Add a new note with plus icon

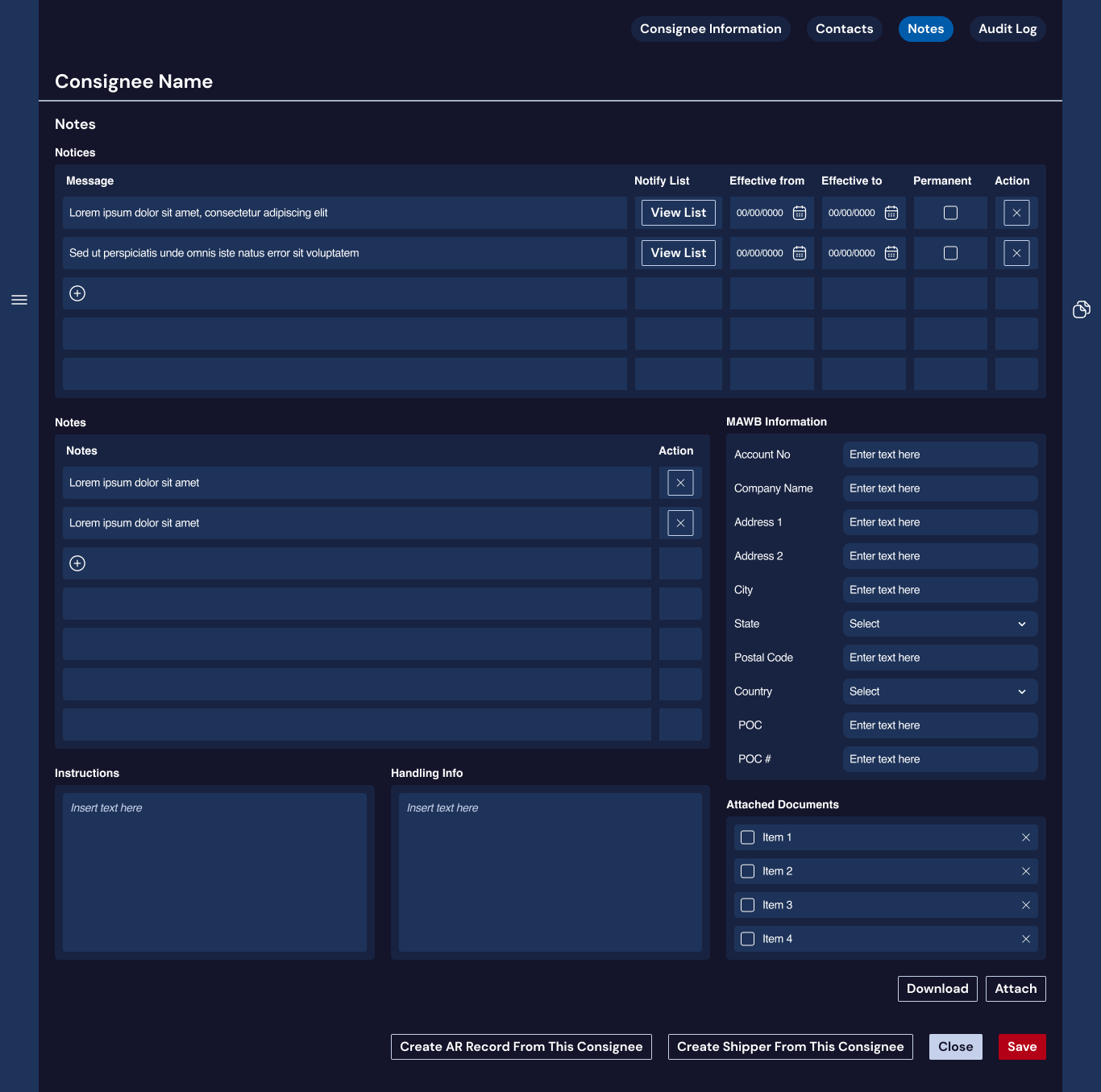[77, 563]
